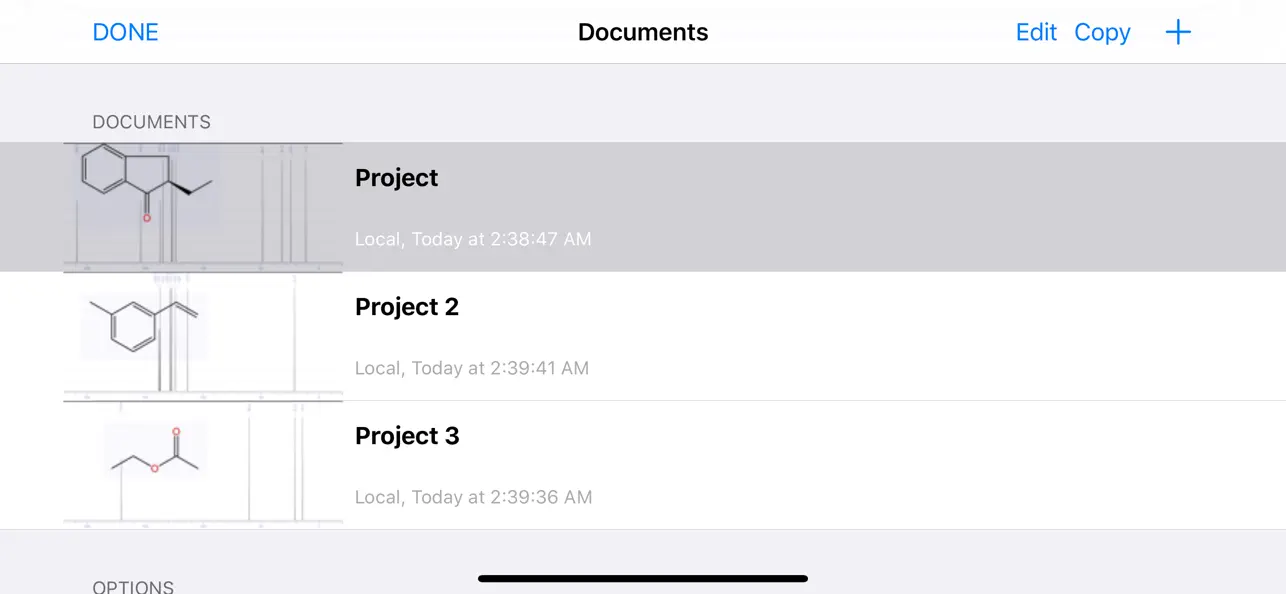Tap the home indicator bar
The width and height of the screenshot is (1286, 594).
(x=643, y=578)
